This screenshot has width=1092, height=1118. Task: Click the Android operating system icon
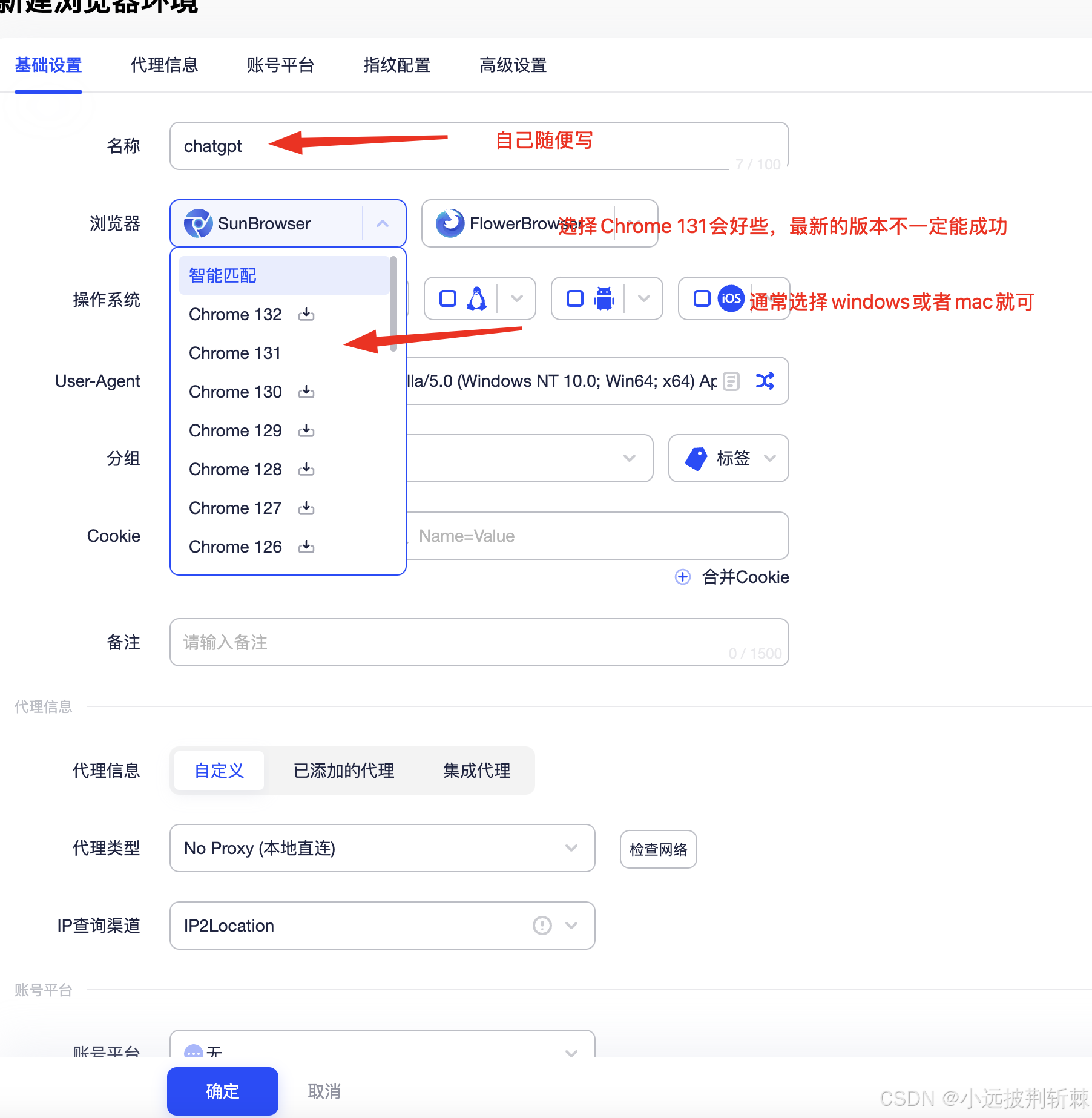(x=604, y=298)
